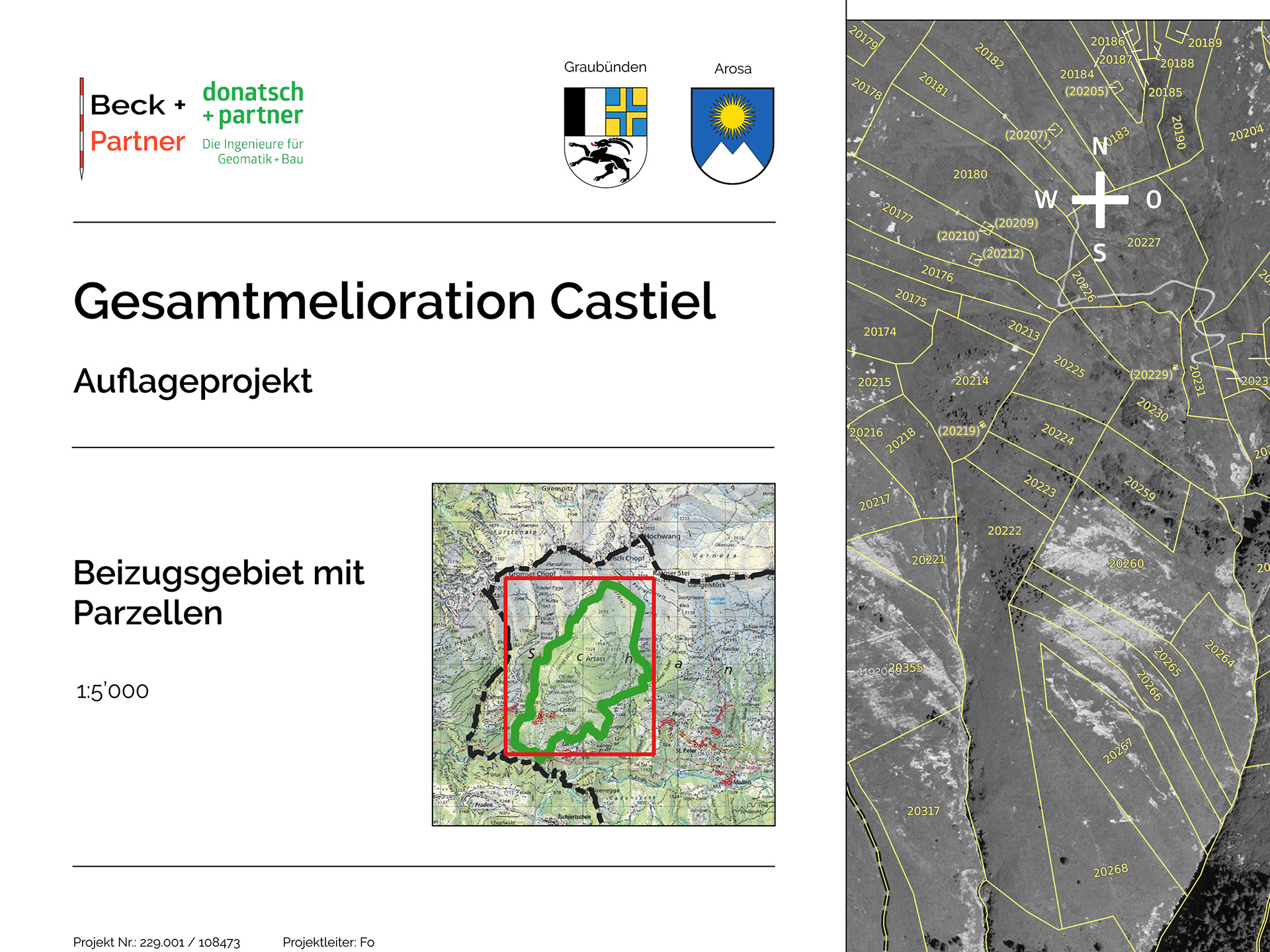Click the white compass rose cross
Screen dimensions: 1270x952
1099,200
